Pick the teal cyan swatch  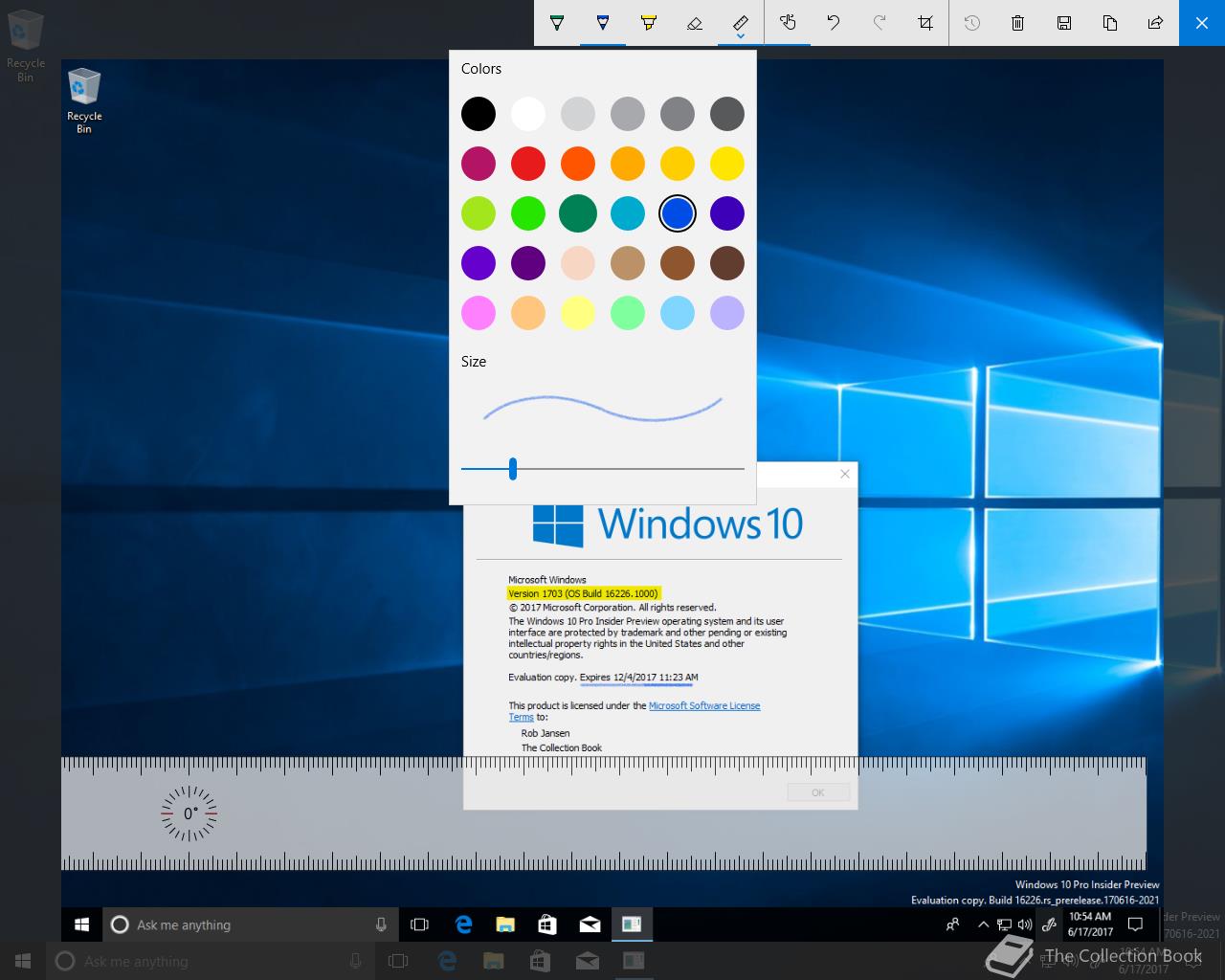click(628, 213)
